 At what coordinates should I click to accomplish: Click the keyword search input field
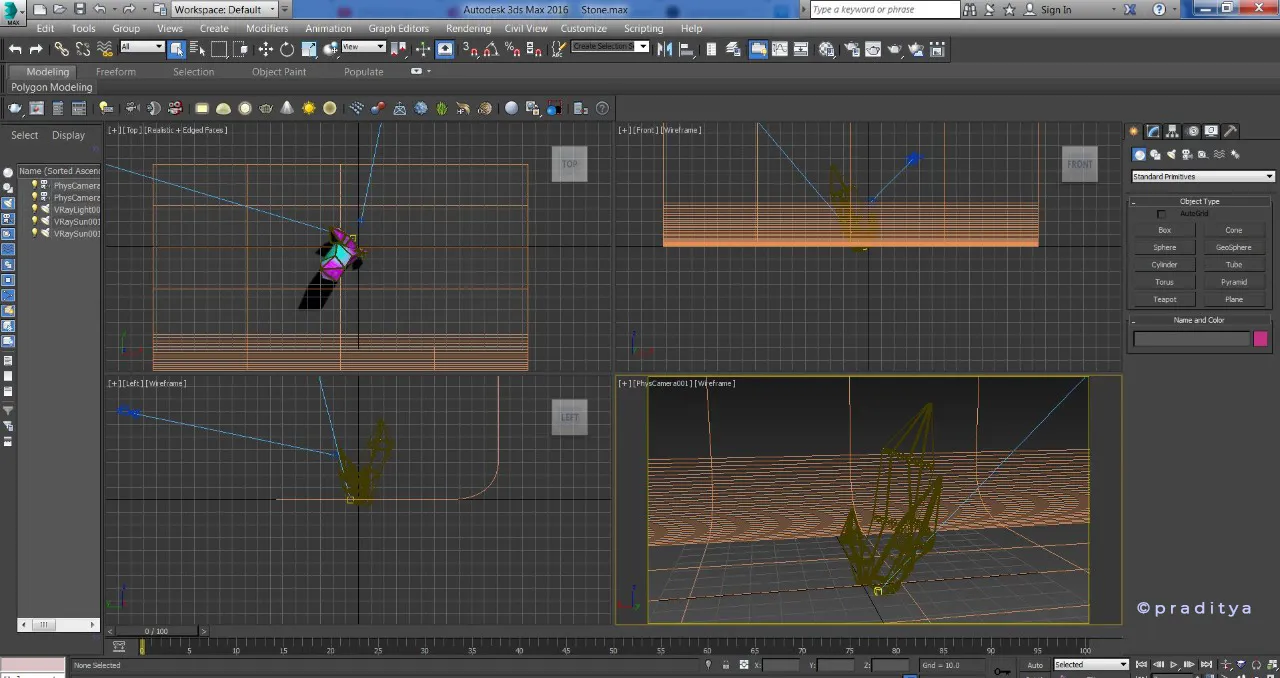pos(884,10)
